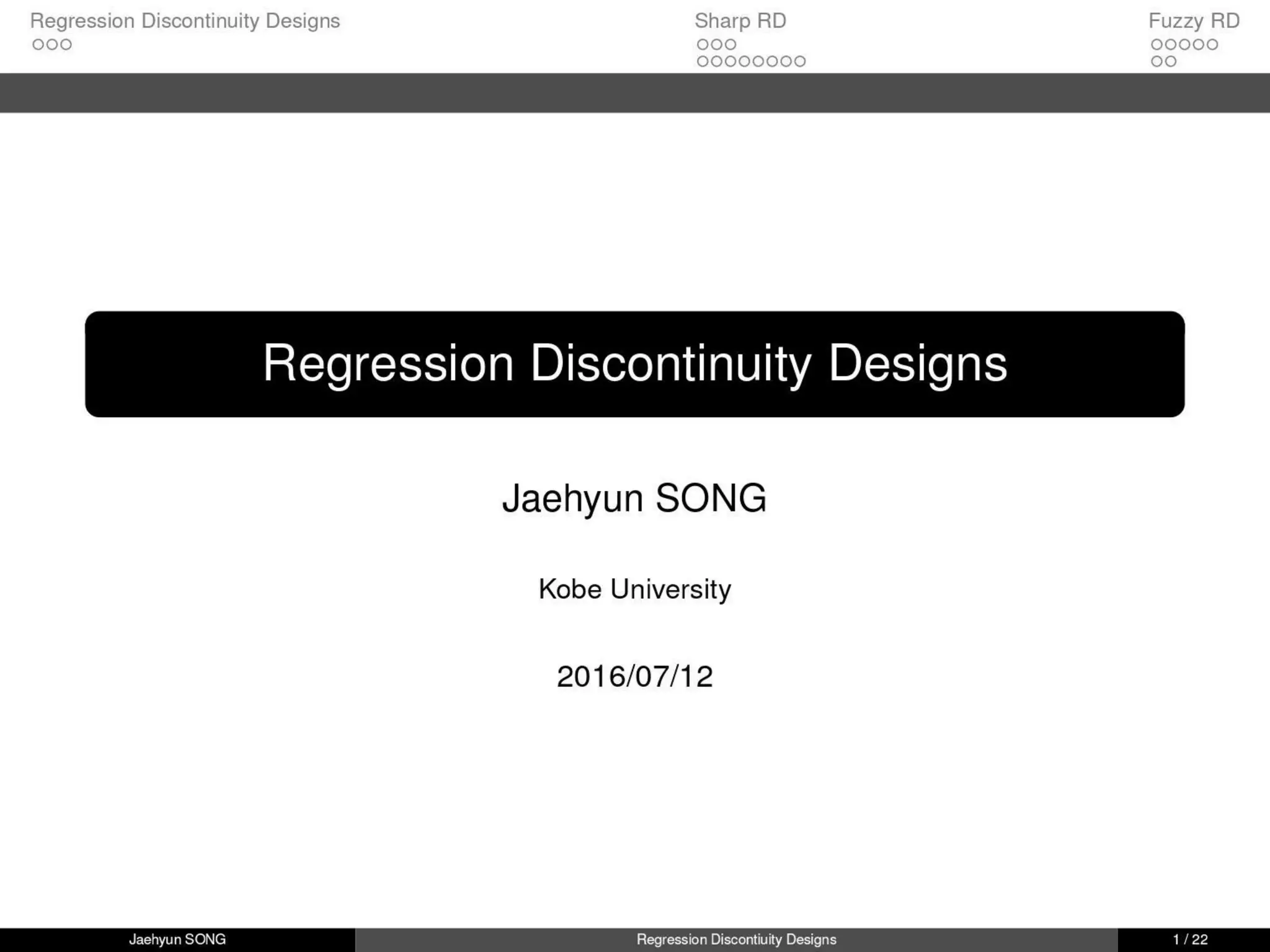The image size is (1270, 952).
Task: Click first navigation circle under Regression Discontinuity Designs
Action: (x=38, y=45)
